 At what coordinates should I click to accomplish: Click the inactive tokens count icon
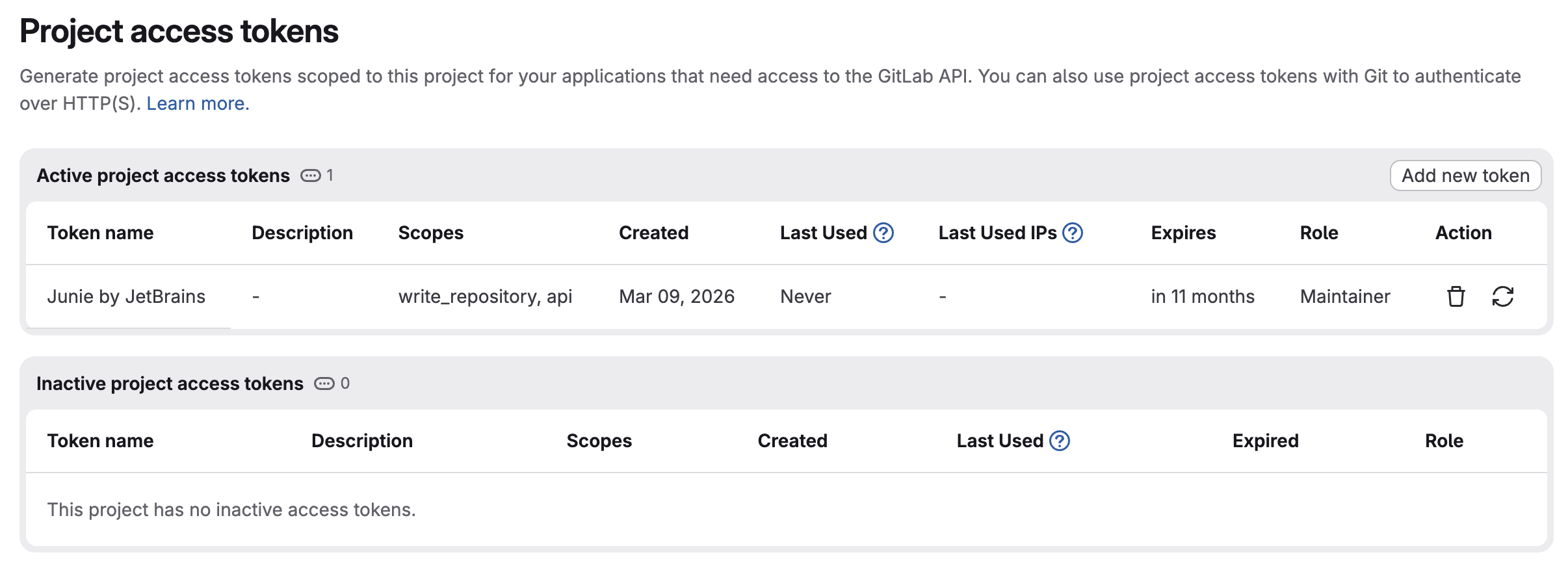point(324,383)
